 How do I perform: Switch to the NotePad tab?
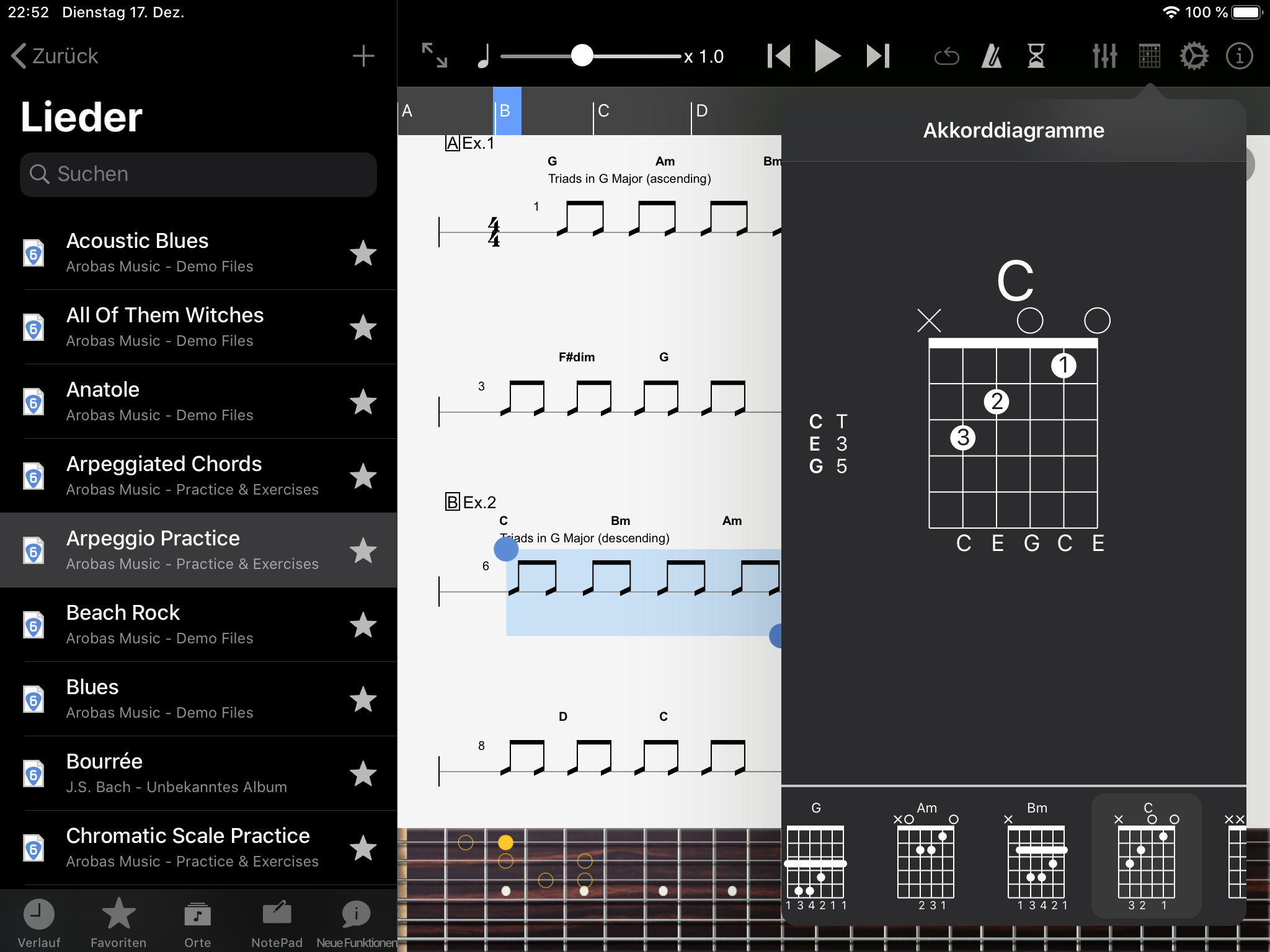coord(277,923)
